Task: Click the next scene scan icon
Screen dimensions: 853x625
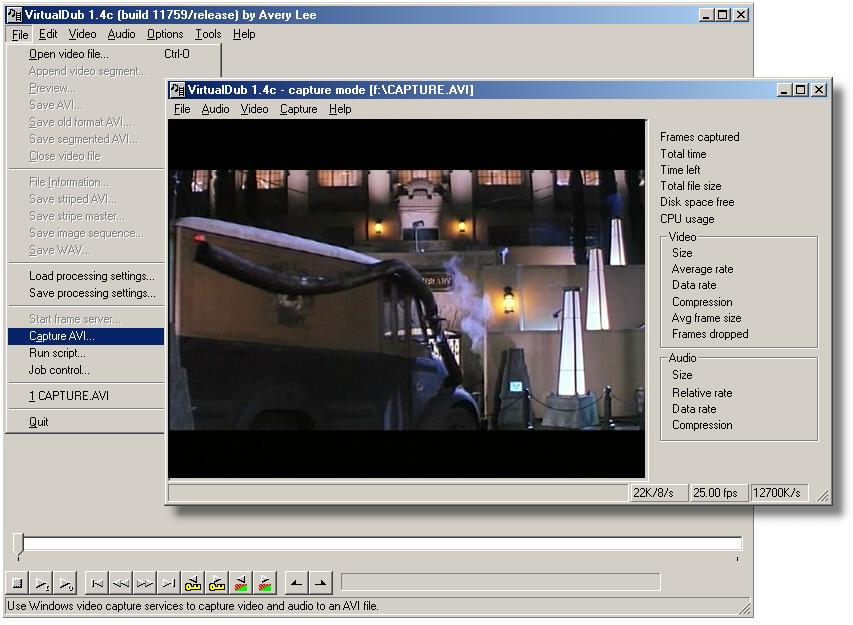Action: (x=264, y=583)
